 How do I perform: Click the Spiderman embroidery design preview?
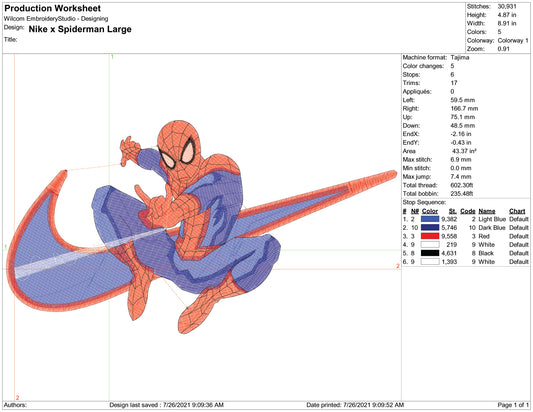pos(202,227)
